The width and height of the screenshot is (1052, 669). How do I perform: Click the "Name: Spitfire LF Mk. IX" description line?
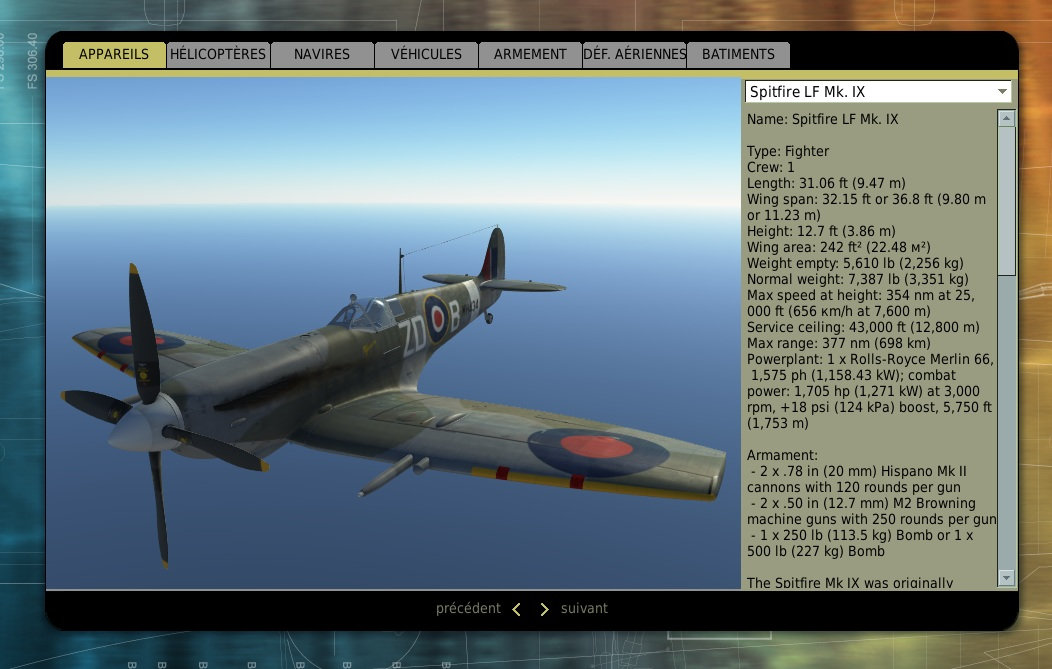tap(822, 120)
